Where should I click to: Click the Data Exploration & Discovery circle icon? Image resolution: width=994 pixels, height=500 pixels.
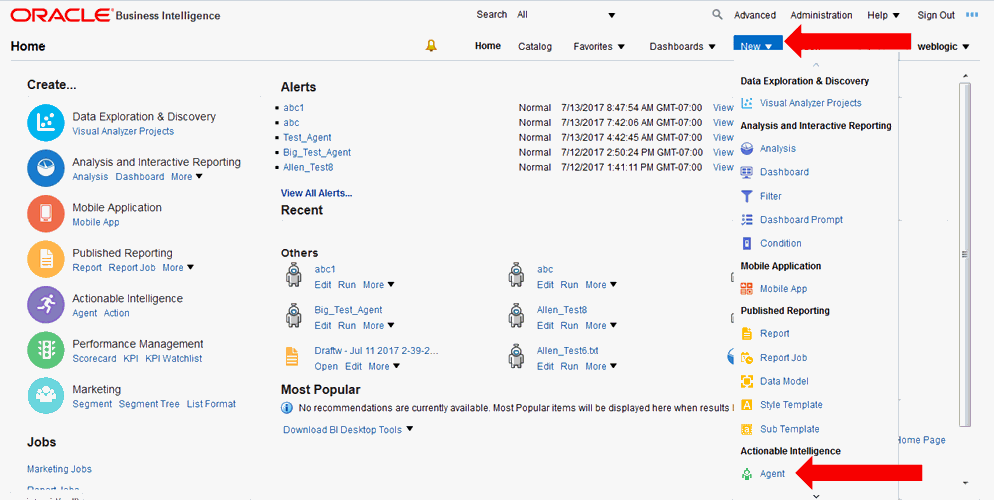coord(46,123)
